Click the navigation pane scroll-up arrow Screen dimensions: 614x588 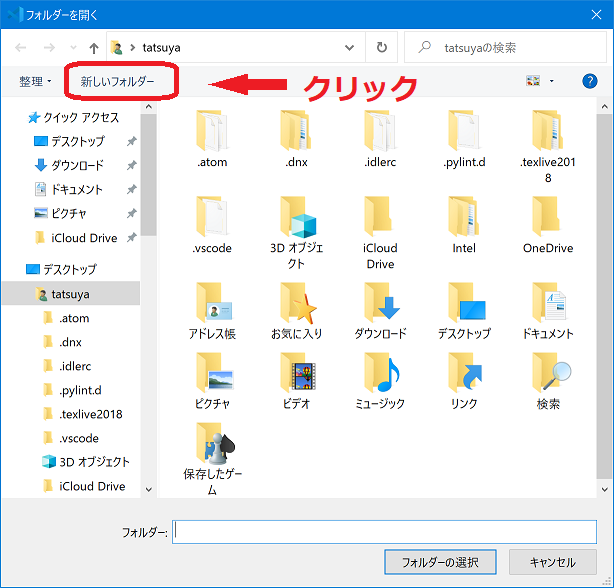(148, 106)
